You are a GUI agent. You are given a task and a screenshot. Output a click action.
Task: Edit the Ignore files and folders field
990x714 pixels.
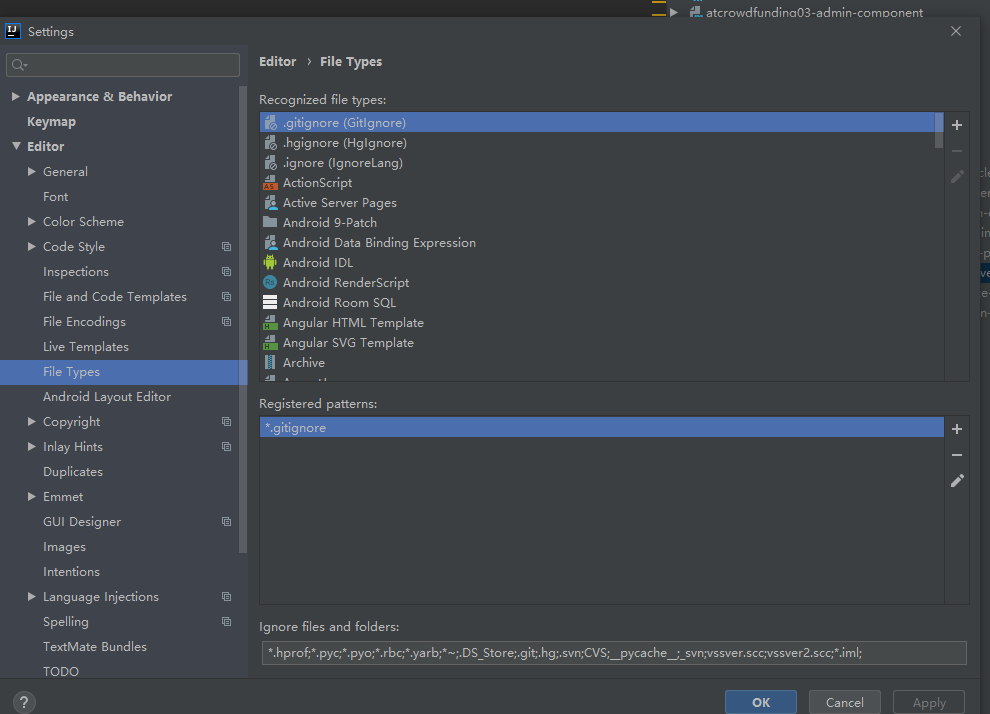click(612, 653)
